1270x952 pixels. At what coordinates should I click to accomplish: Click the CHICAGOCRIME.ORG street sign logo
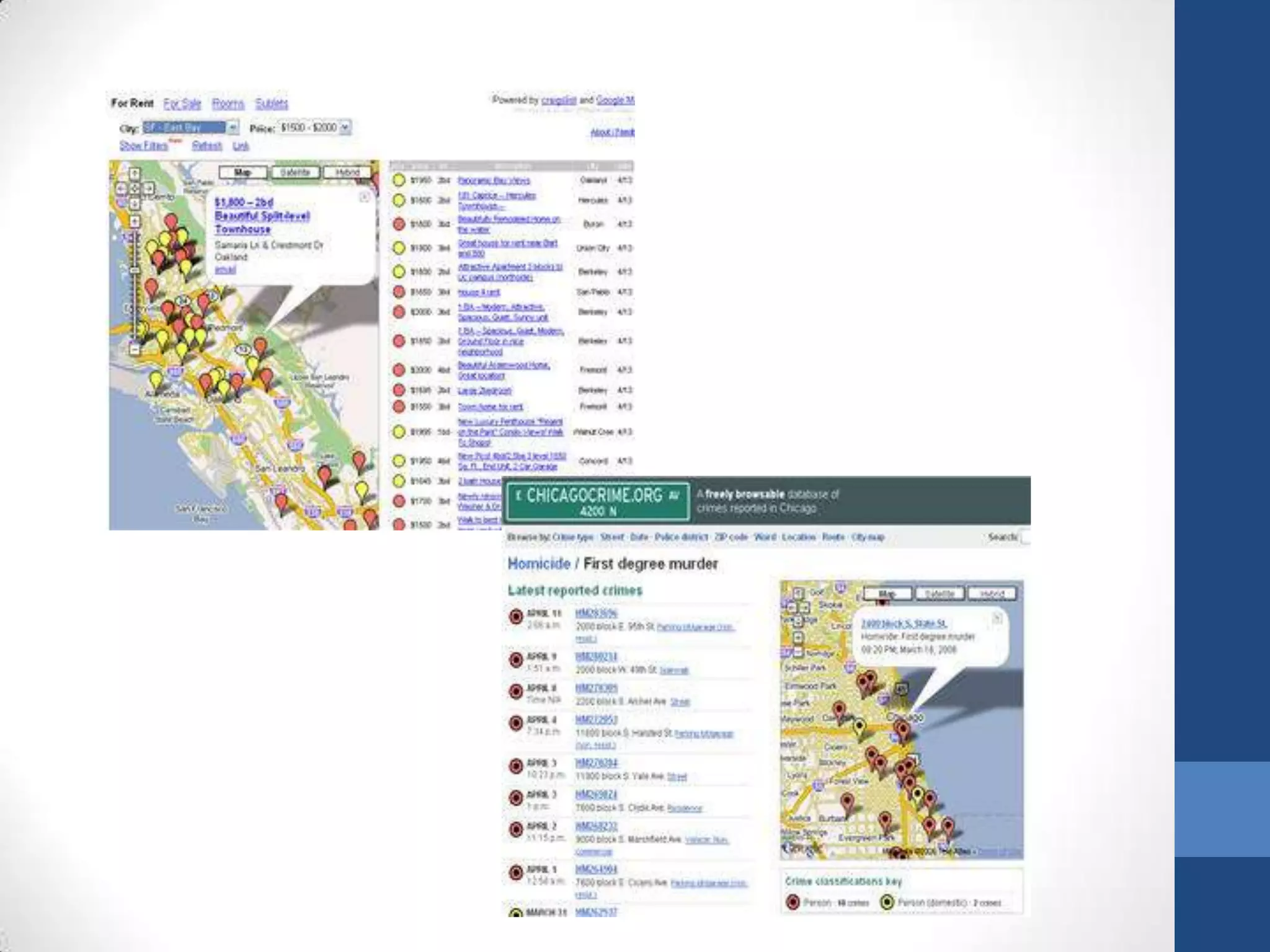point(598,501)
